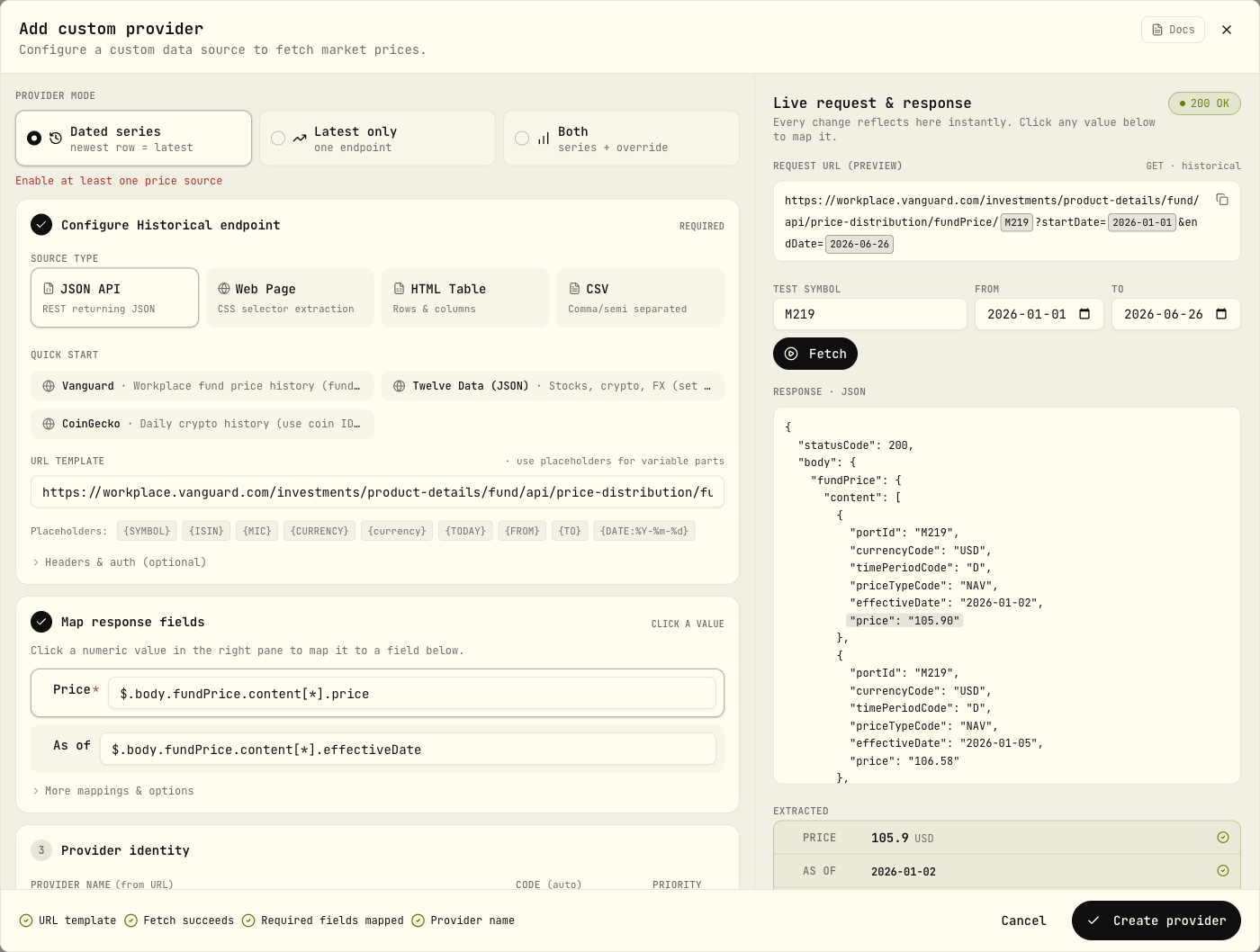The image size is (1260, 952).
Task: Click the JSON API file icon
Action: (x=49, y=289)
